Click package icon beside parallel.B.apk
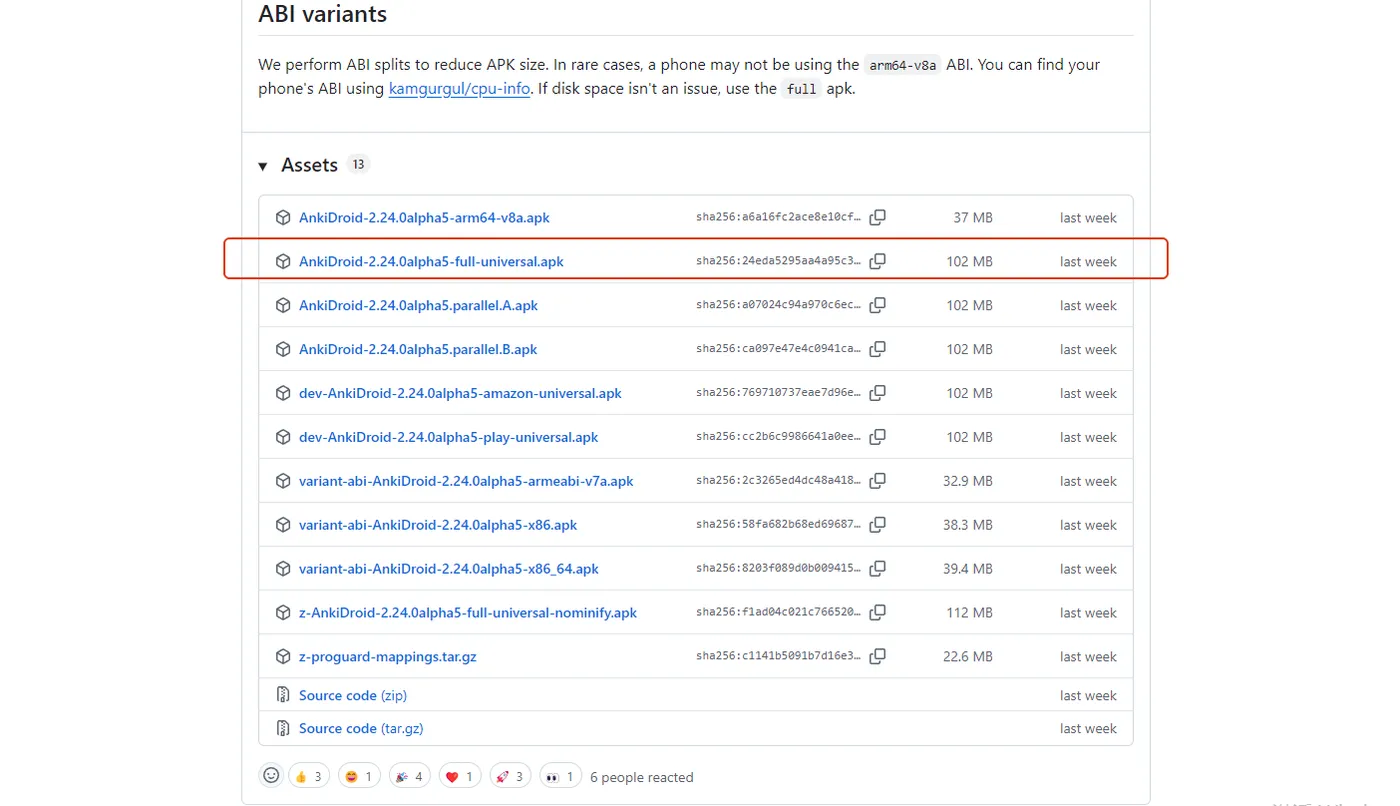The image size is (1400, 806). (283, 350)
